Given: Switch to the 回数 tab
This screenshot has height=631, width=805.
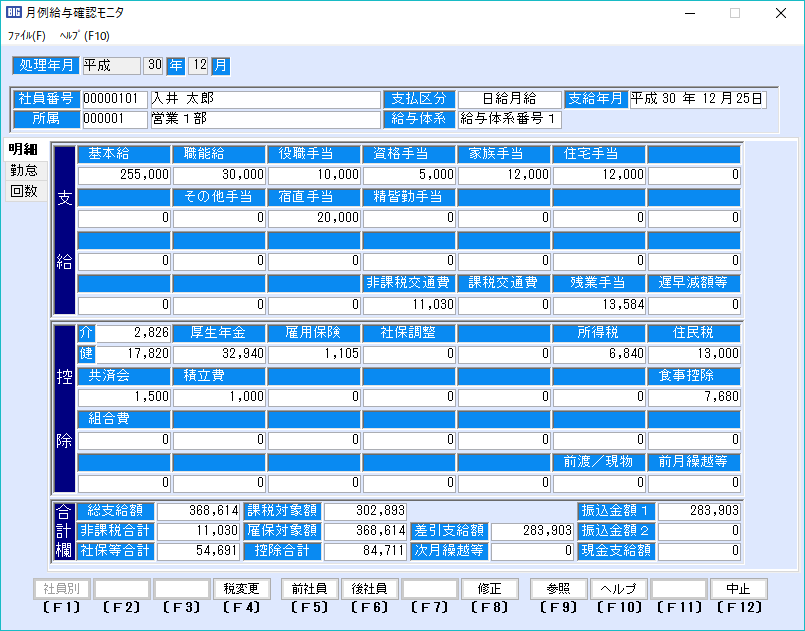Looking at the screenshot, I should pos(24,191).
